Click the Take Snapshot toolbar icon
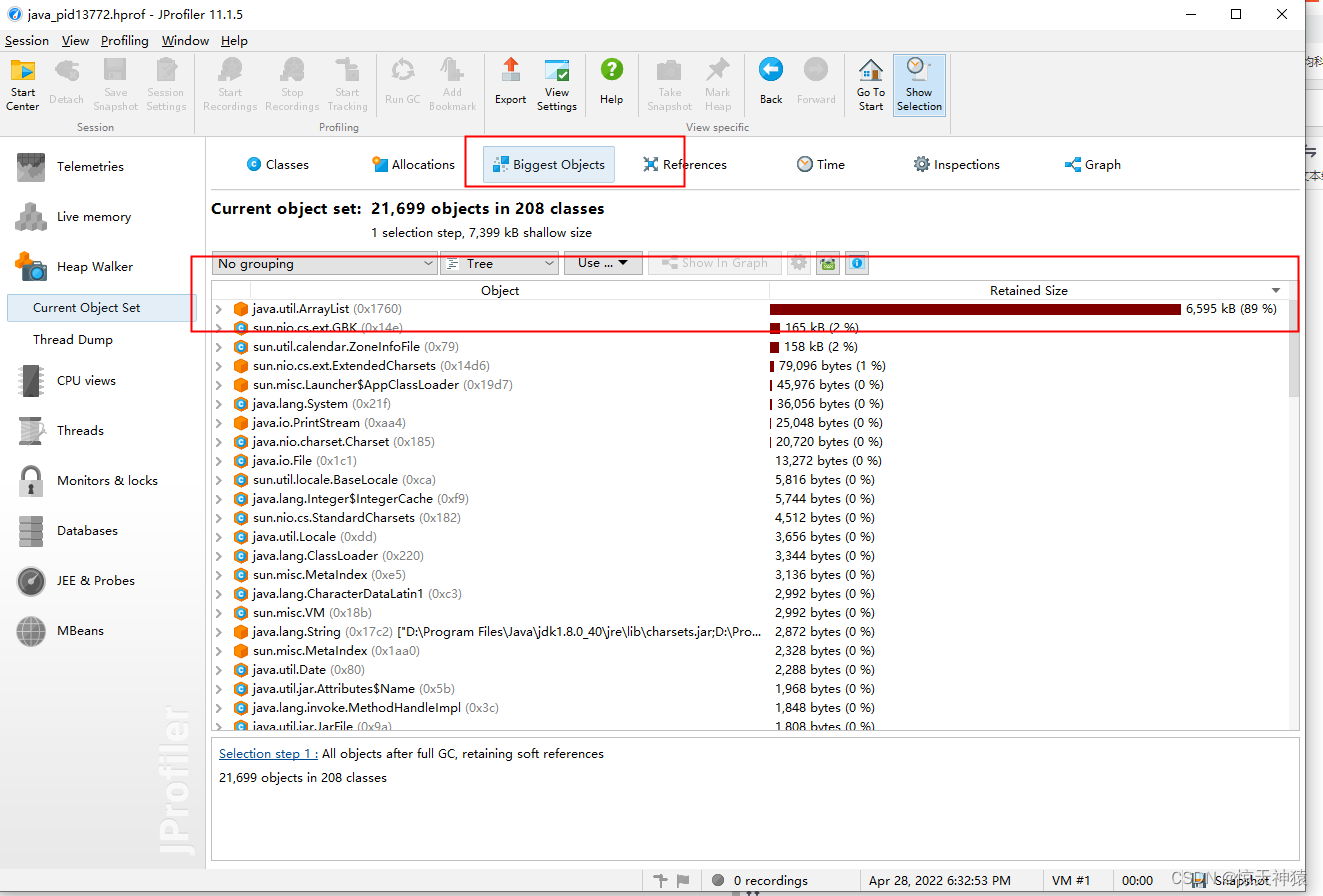The height and width of the screenshot is (896, 1323). [669, 85]
